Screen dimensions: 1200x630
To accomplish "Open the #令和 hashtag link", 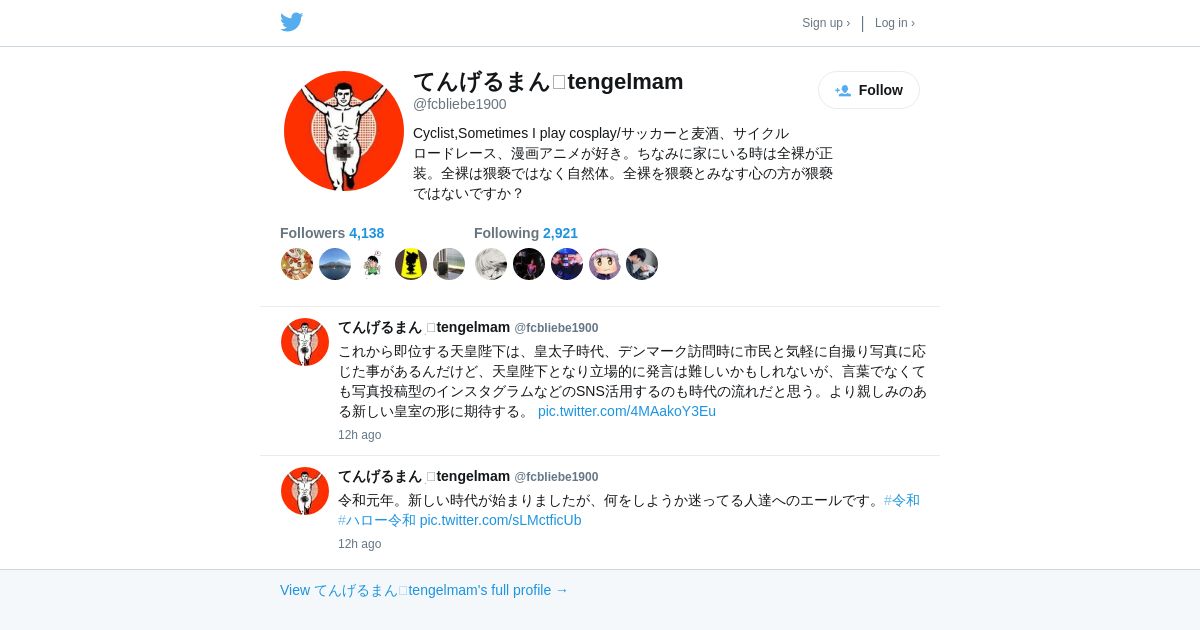I will click(902, 500).
